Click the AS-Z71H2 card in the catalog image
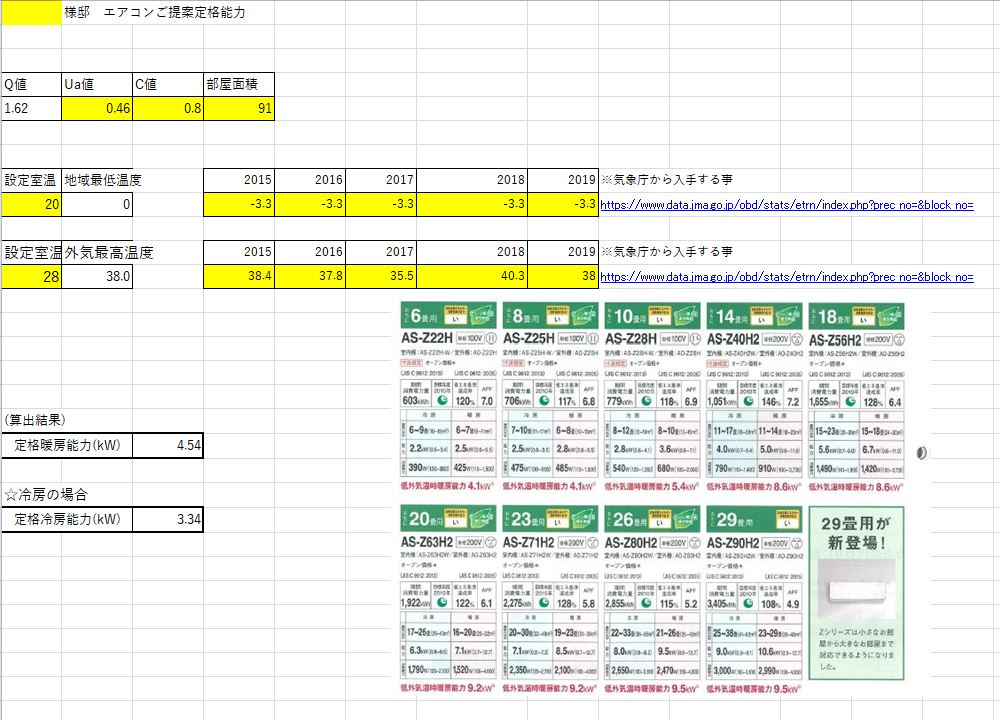 [x=550, y=599]
